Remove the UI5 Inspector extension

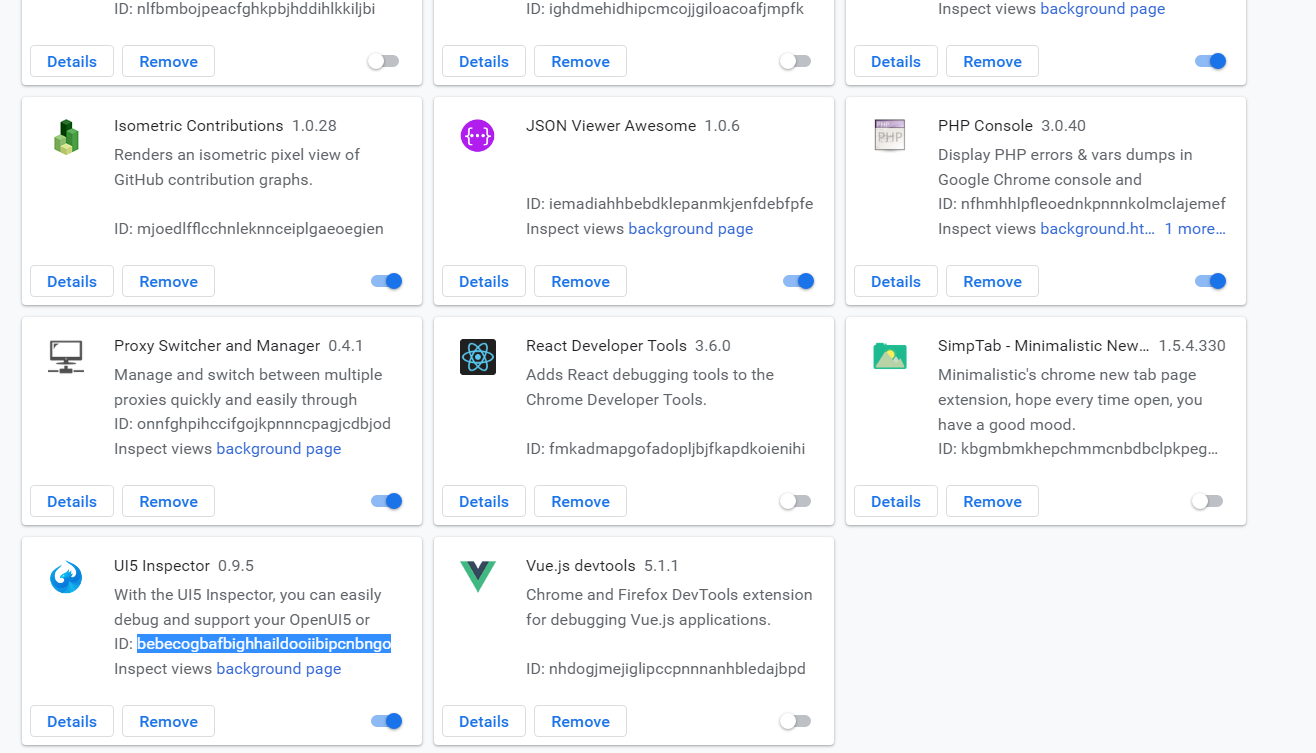168,721
